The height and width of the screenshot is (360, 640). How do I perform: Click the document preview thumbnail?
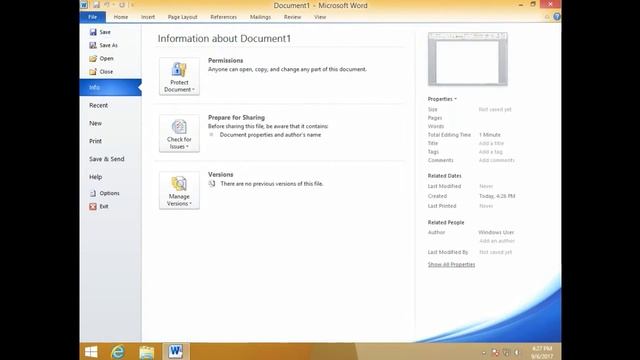[x=468, y=59]
